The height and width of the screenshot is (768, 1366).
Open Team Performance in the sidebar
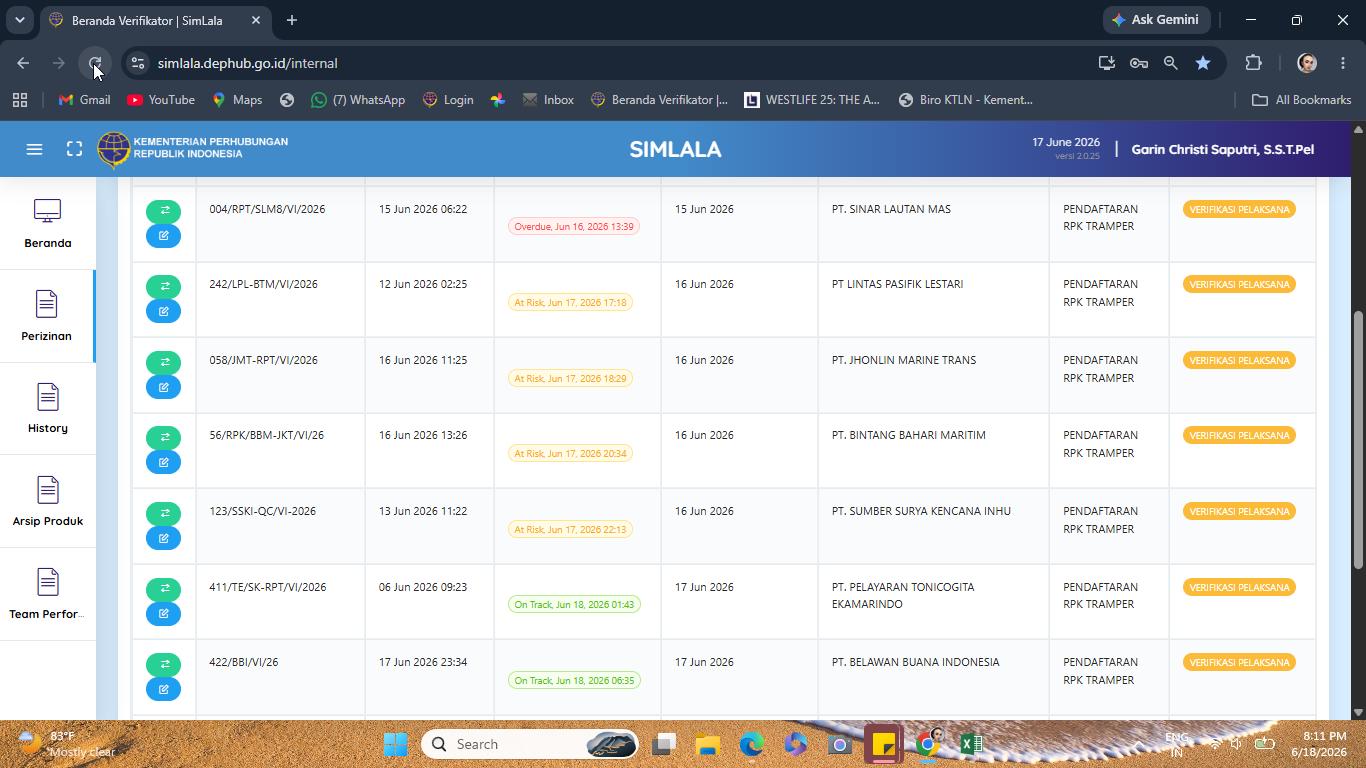coord(48,594)
